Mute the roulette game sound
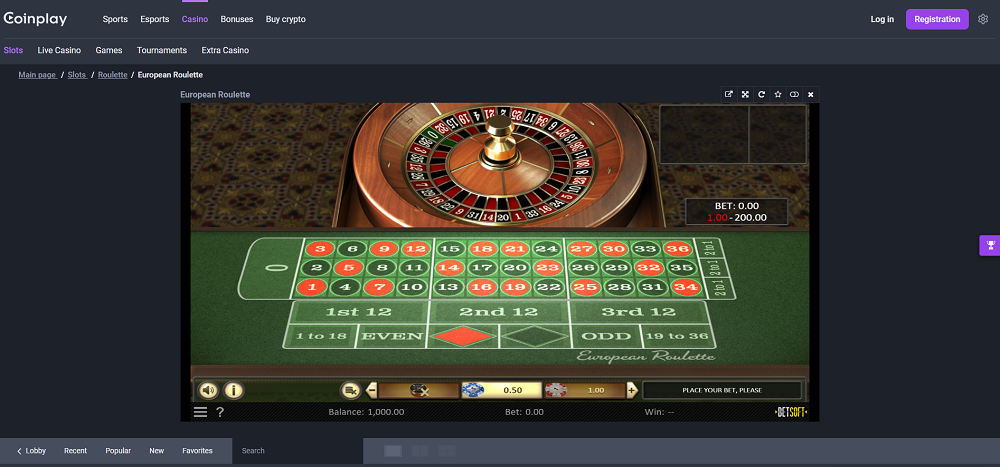 208,390
